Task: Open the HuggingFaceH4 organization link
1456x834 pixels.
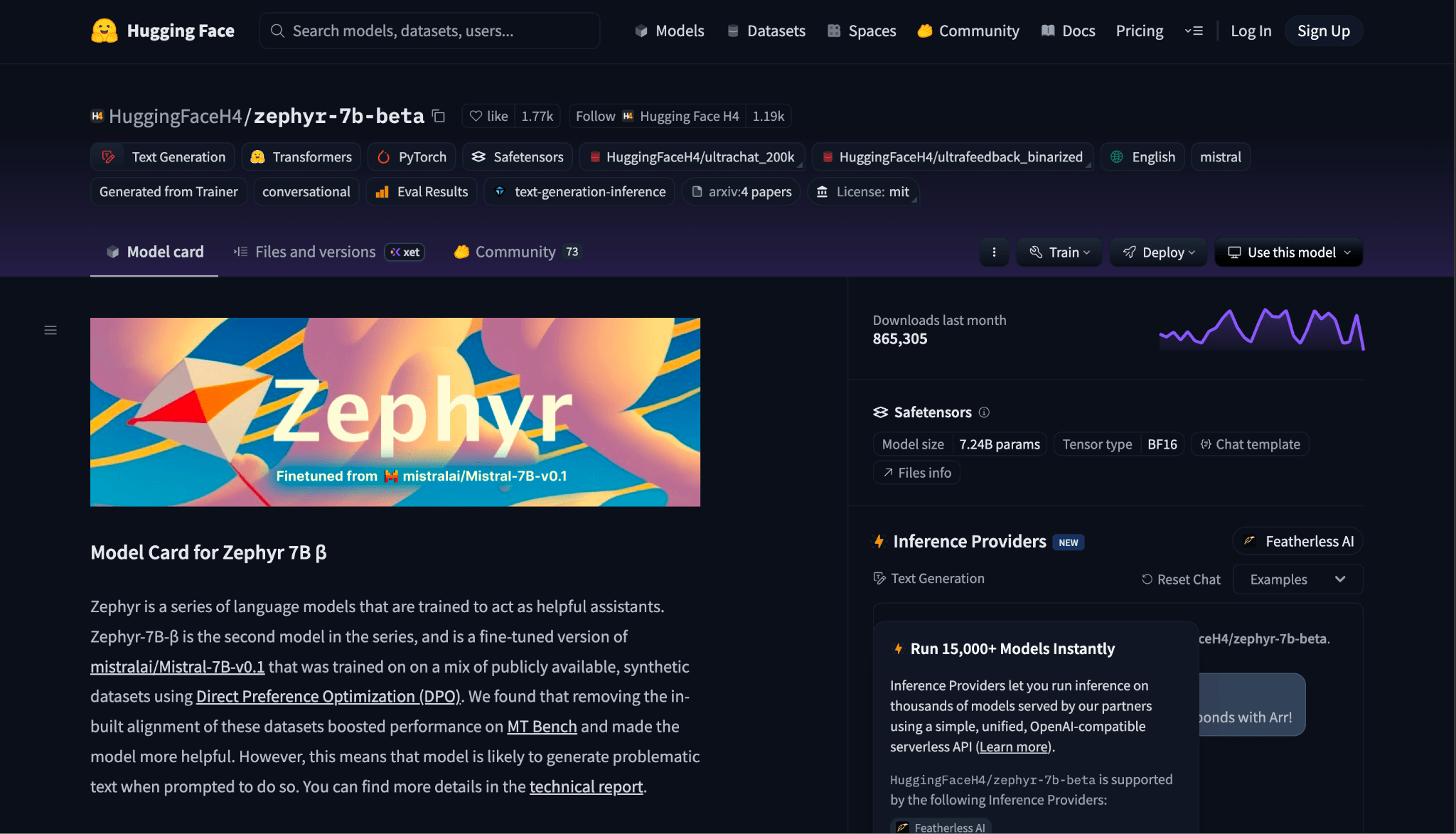Action: tap(175, 116)
